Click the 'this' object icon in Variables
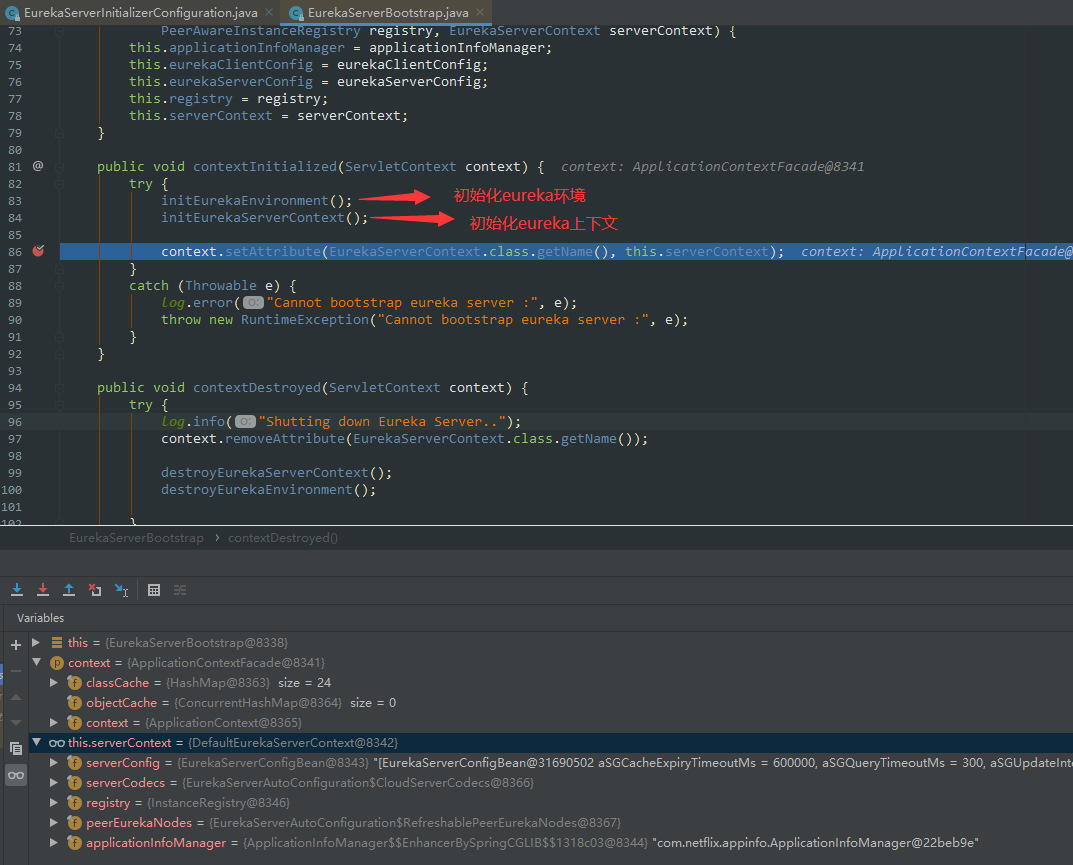1073x865 pixels. pyautogui.click(x=57, y=643)
